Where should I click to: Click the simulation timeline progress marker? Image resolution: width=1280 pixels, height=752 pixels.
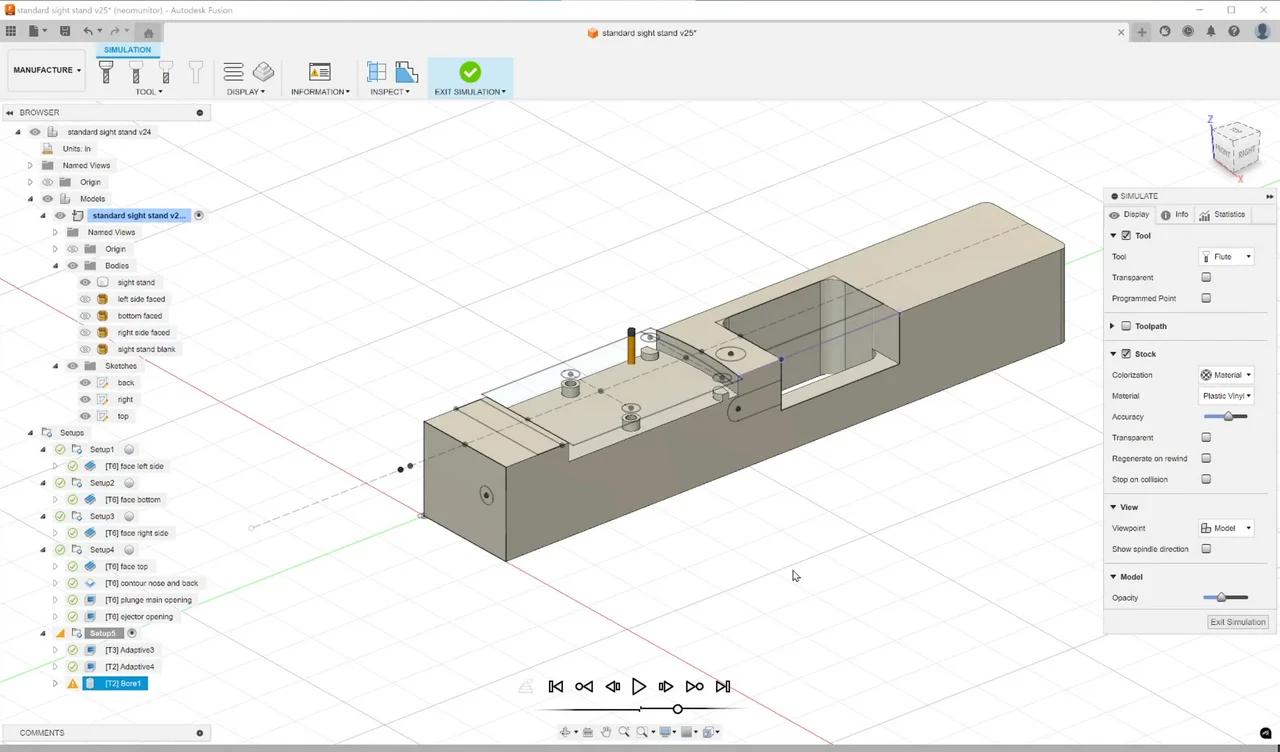click(678, 709)
